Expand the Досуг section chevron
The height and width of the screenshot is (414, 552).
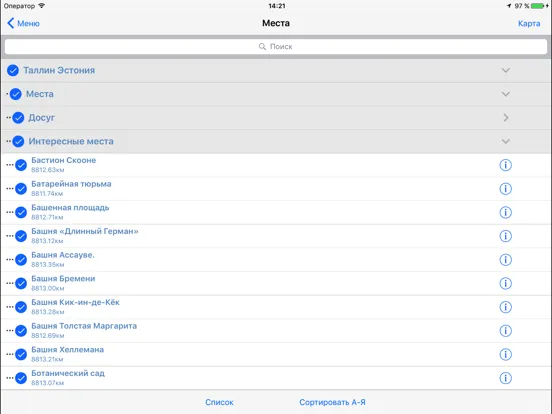[506, 118]
